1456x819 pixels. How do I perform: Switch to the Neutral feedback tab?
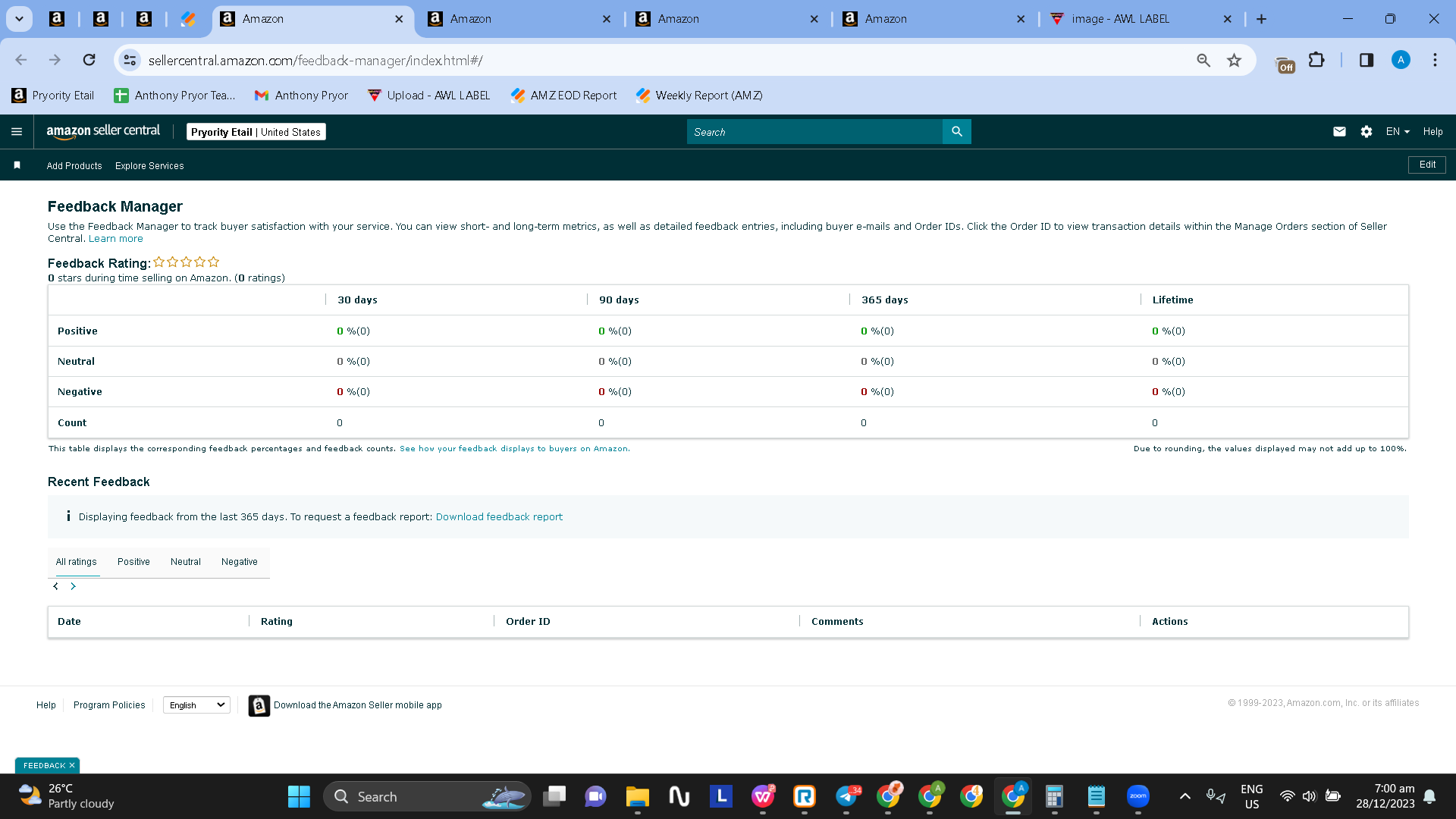(x=186, y=562)
